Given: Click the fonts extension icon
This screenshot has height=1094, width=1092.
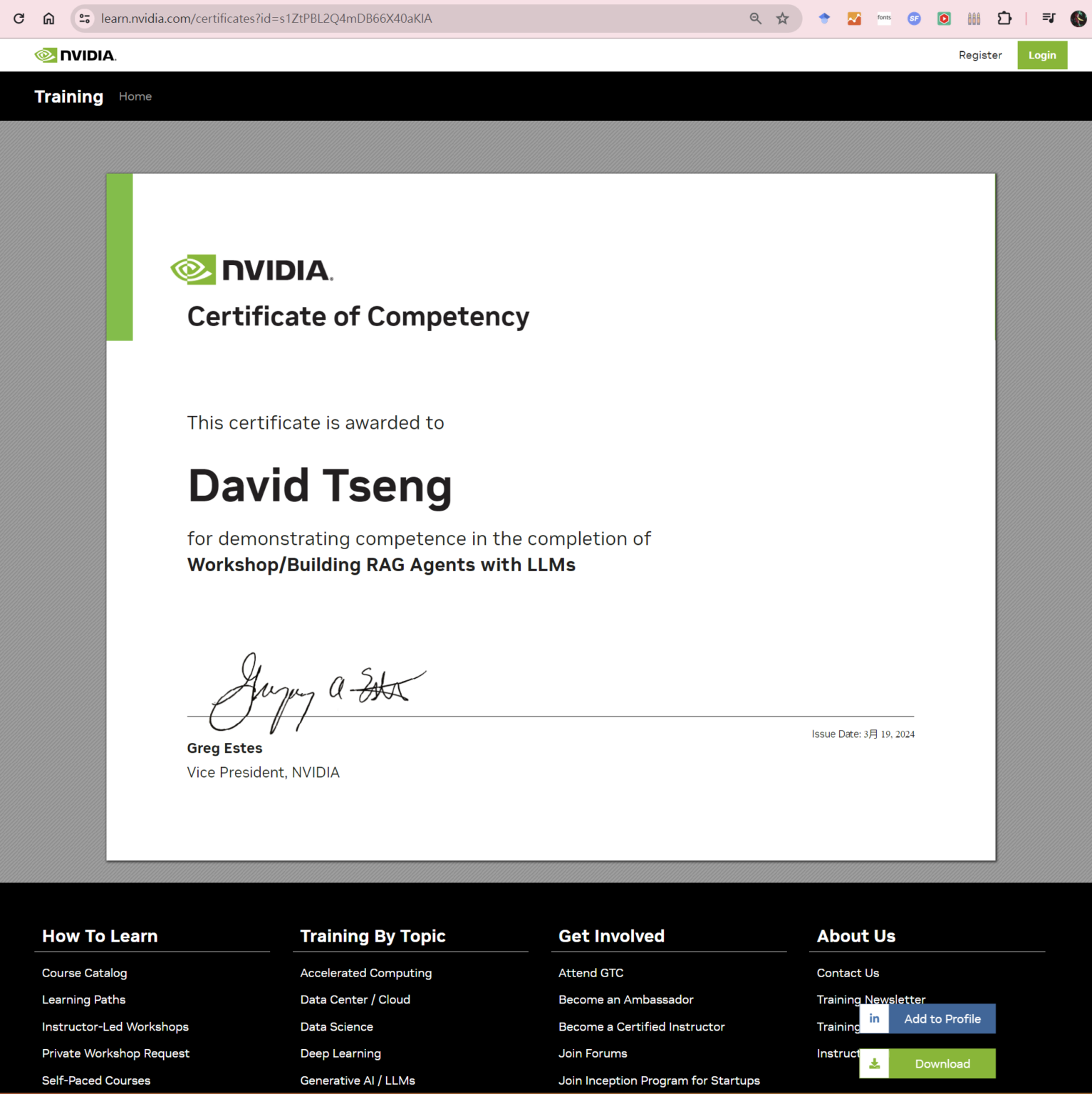Looking at the screenshot, I should (x=884, y=18).
